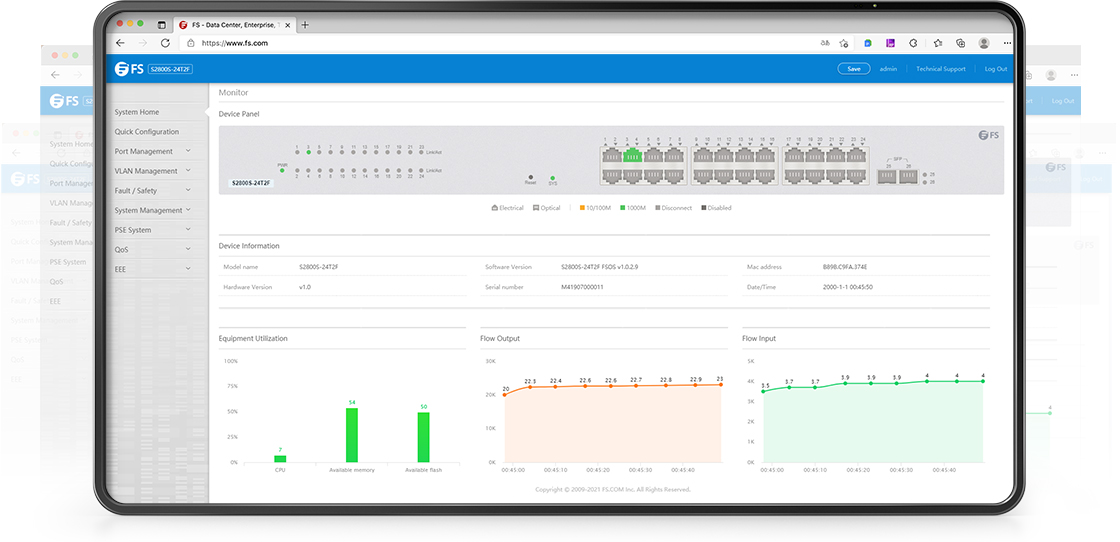This screenshot has height=542, width=1120.
Task: Click the FS logo in the blue header
Action: [129, 69]
